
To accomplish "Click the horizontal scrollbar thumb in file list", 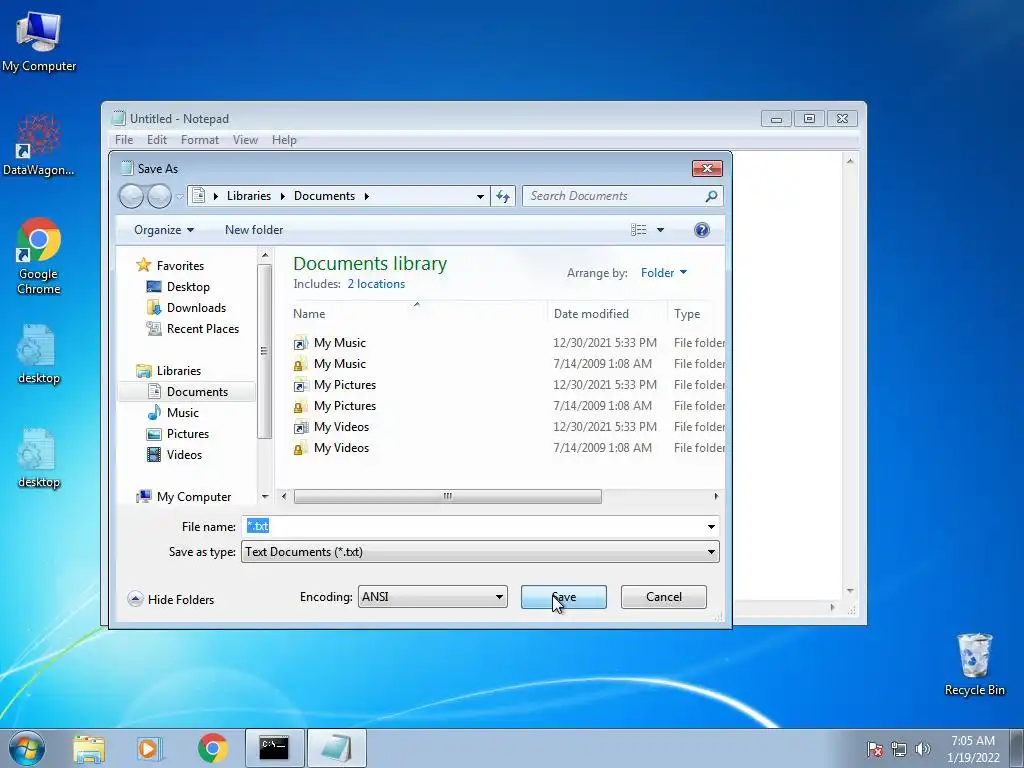I will [447, 497].
